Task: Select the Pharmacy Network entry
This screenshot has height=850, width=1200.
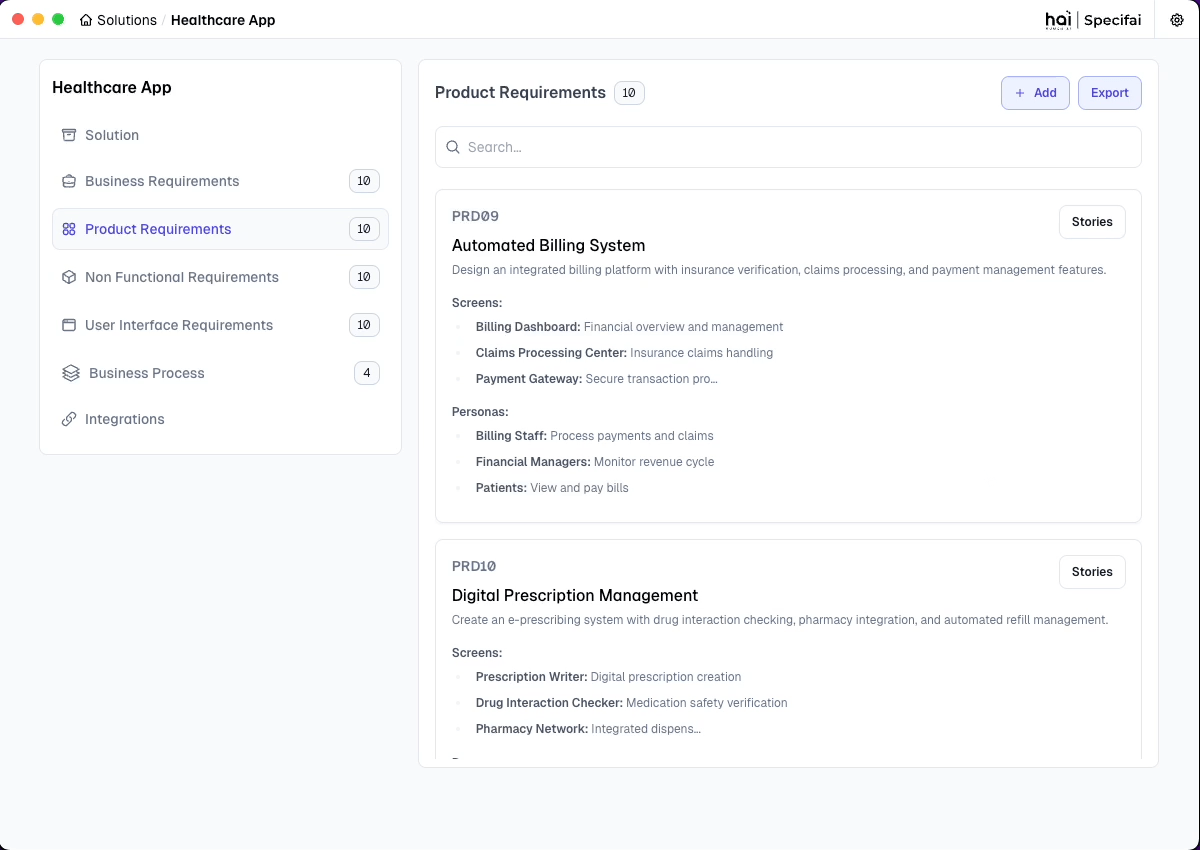Action: point(588,729)
